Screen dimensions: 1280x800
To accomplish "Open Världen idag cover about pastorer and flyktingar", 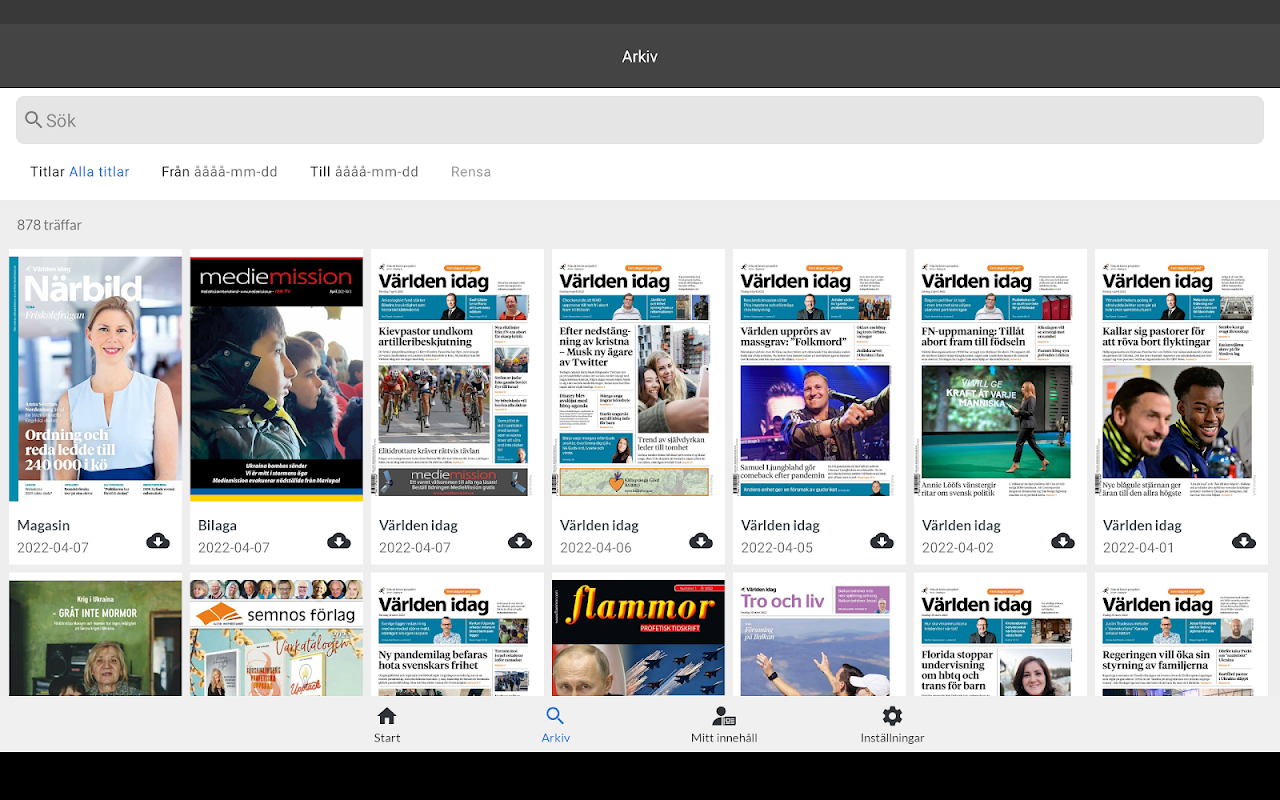I will [1182, 379].
